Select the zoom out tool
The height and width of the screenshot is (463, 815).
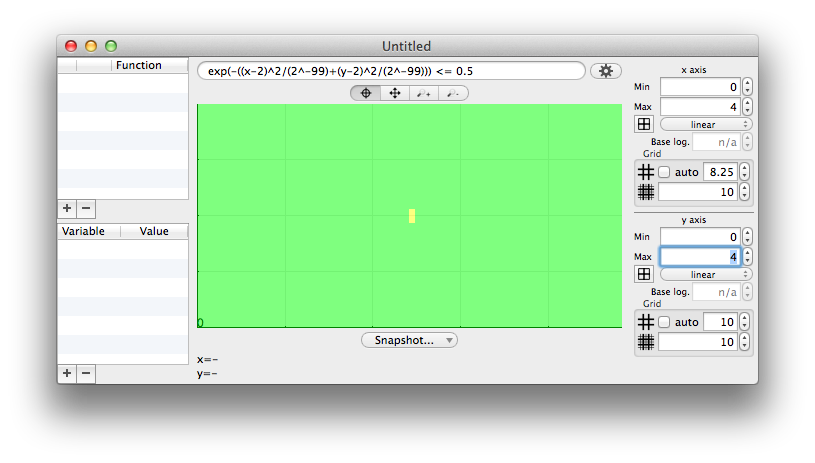point(453,93)
